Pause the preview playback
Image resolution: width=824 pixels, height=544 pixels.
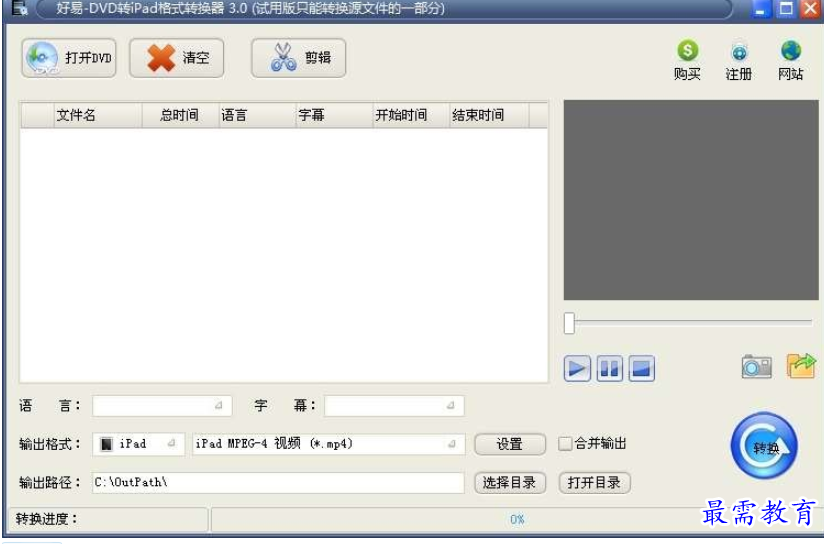[610, 368]
